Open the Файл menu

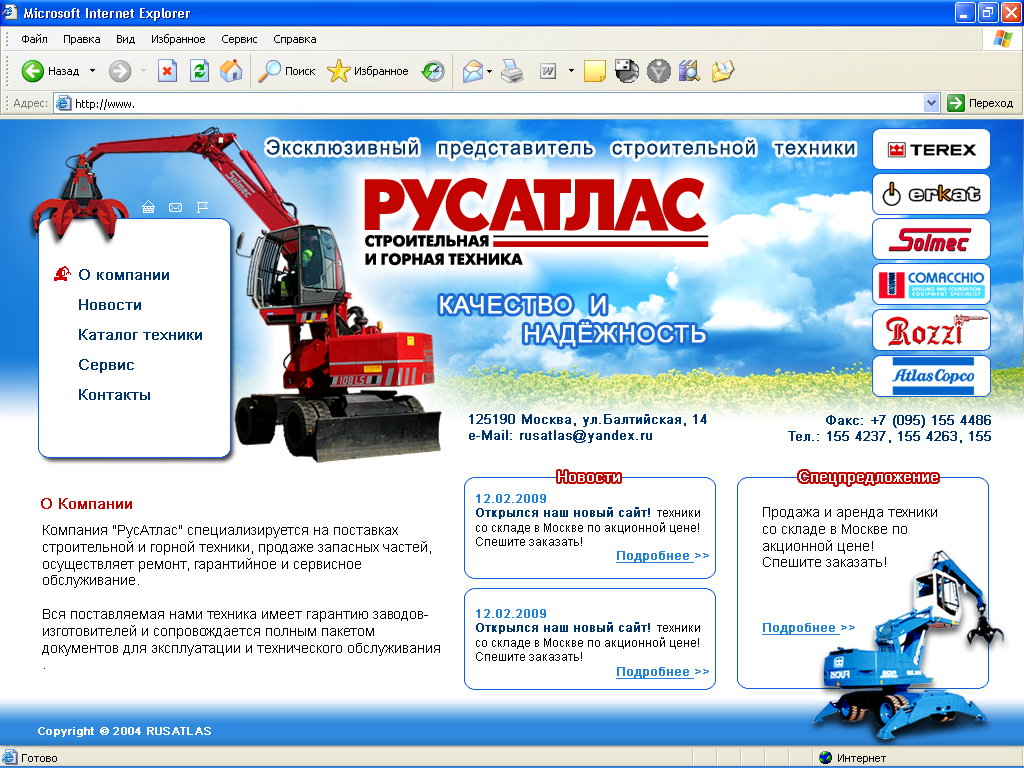[x=33, y=38]
